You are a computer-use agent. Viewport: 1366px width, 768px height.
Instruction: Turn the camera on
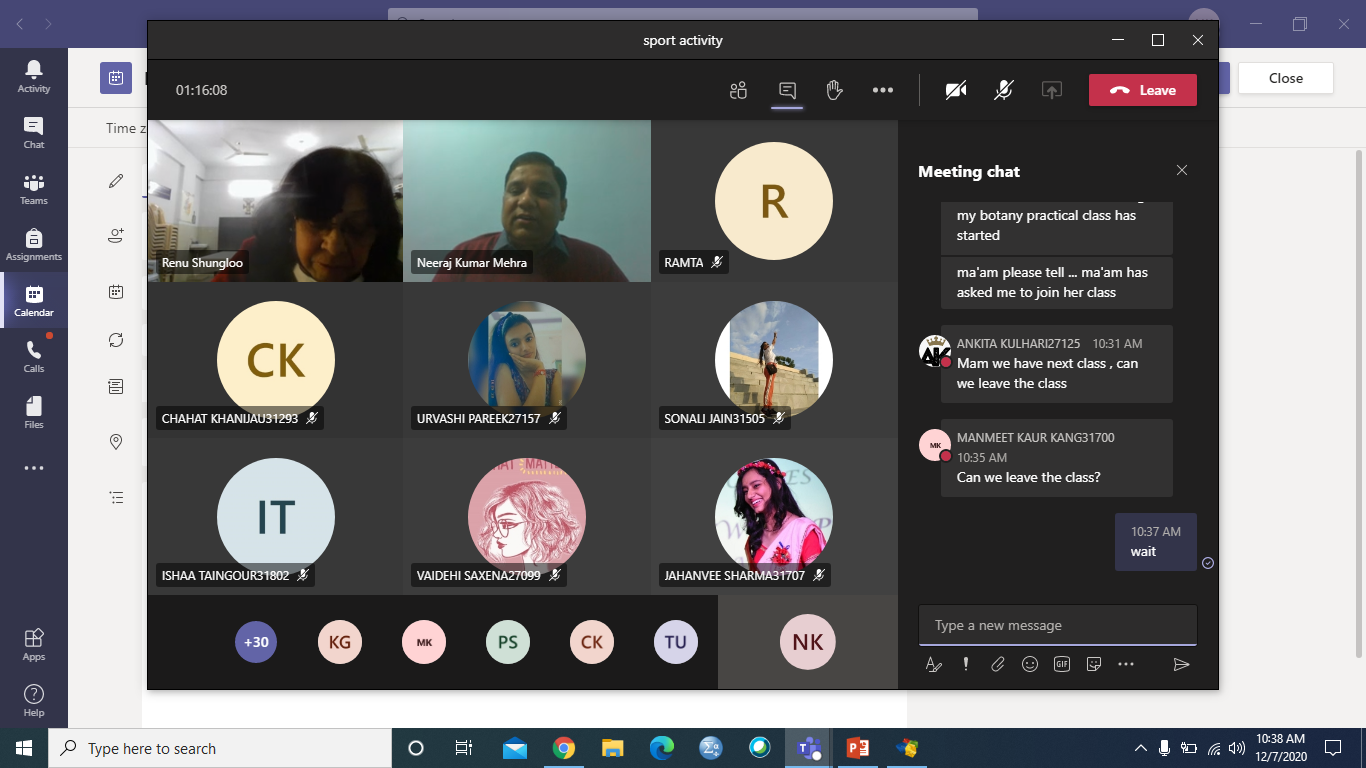pyautogui.click(x=955, y=91)
